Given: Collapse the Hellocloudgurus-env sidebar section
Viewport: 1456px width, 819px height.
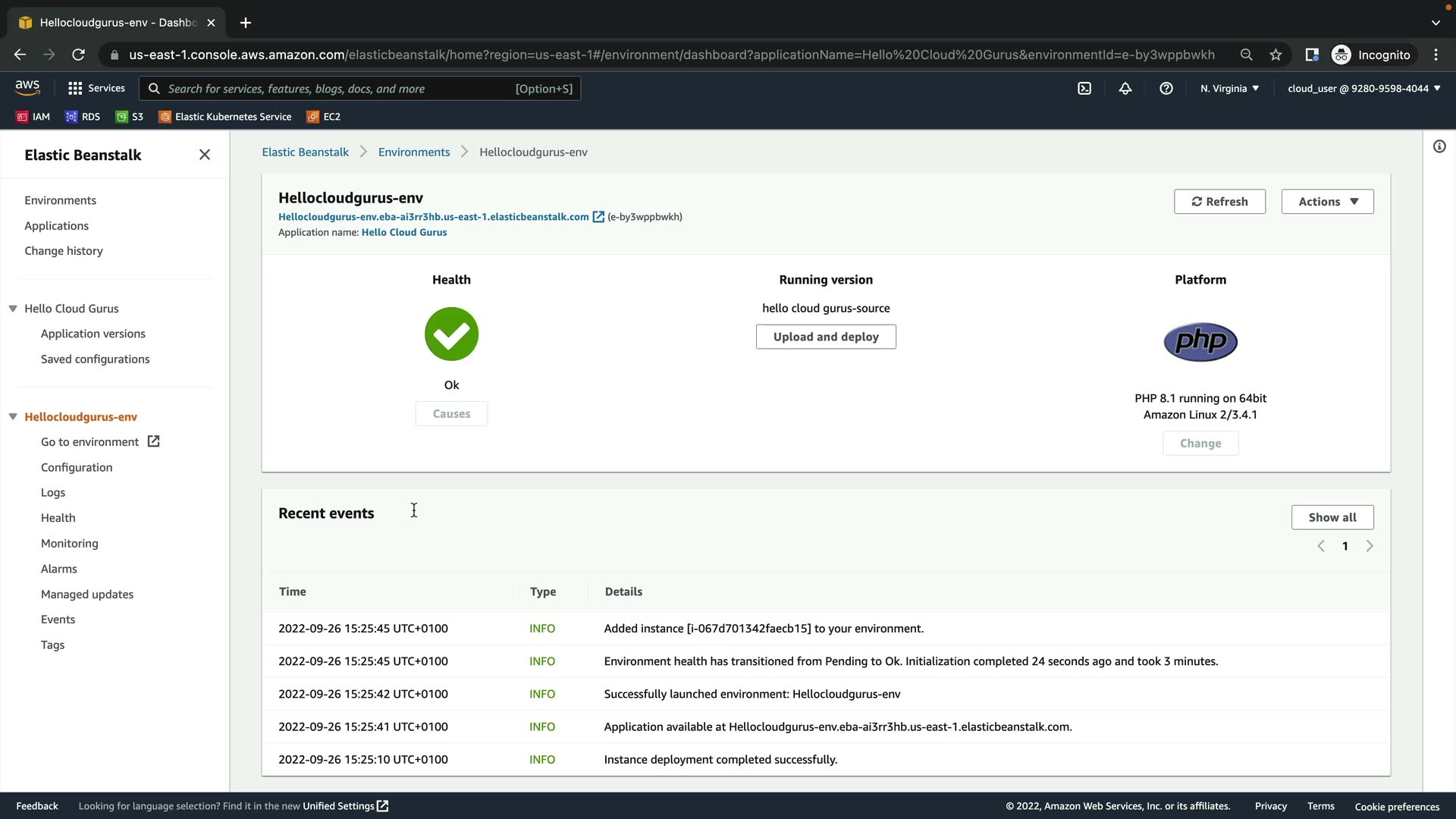Looking at the screenshot, I should tap(13, 417).
